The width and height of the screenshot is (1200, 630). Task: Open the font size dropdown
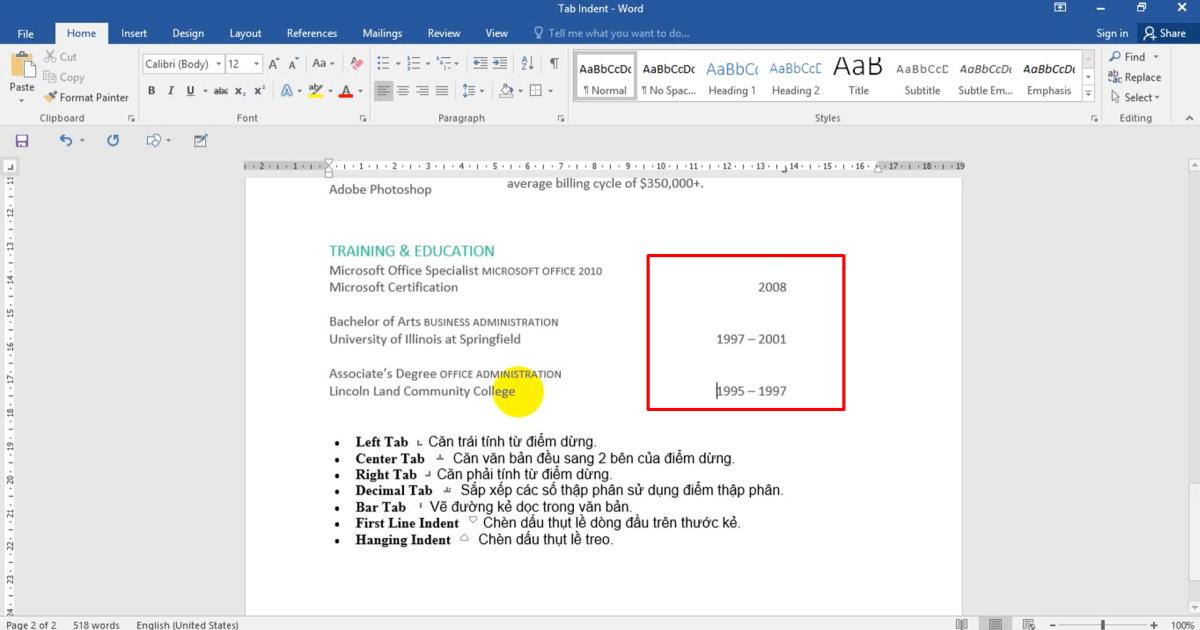(x=257, y=64)
